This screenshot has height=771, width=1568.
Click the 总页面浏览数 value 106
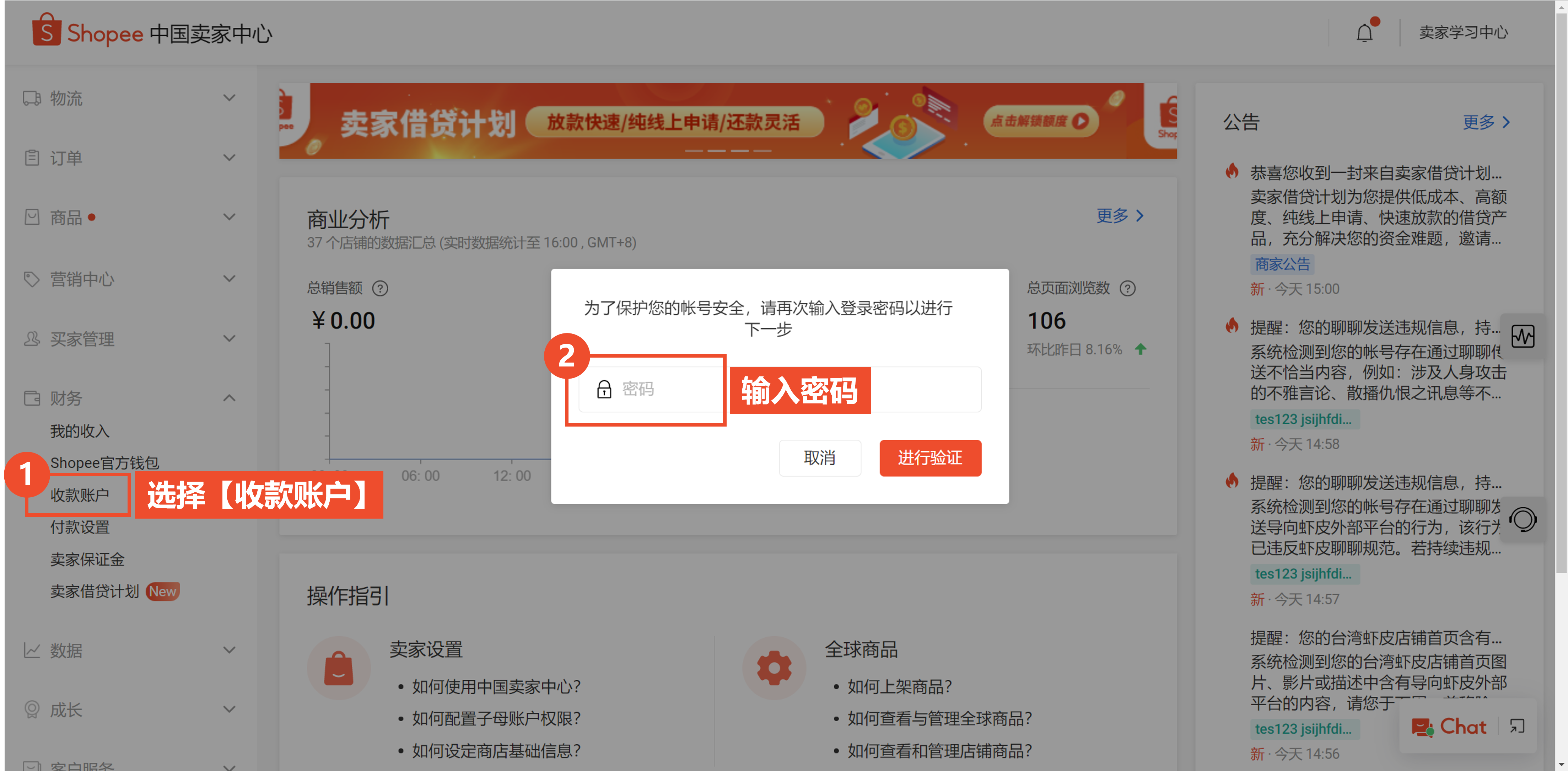pos(1046,321)
